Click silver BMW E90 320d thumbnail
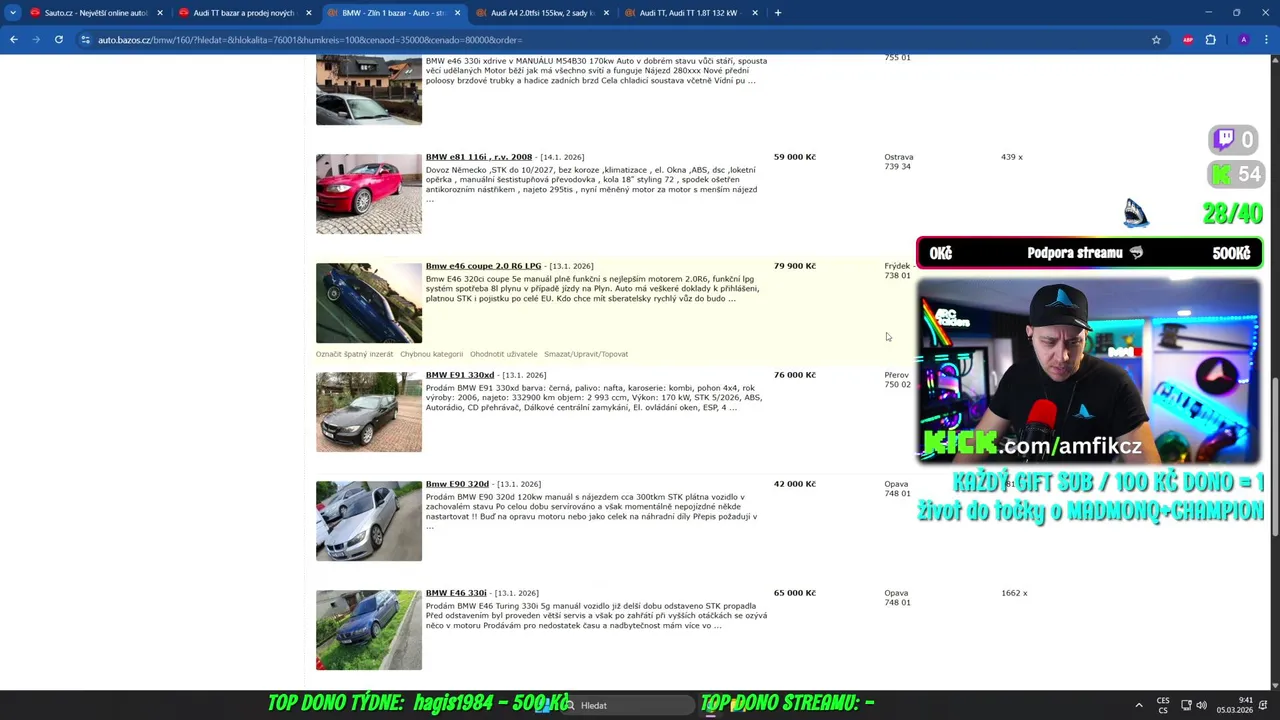The image size is (1280, 720). click(x=369, y=521)
